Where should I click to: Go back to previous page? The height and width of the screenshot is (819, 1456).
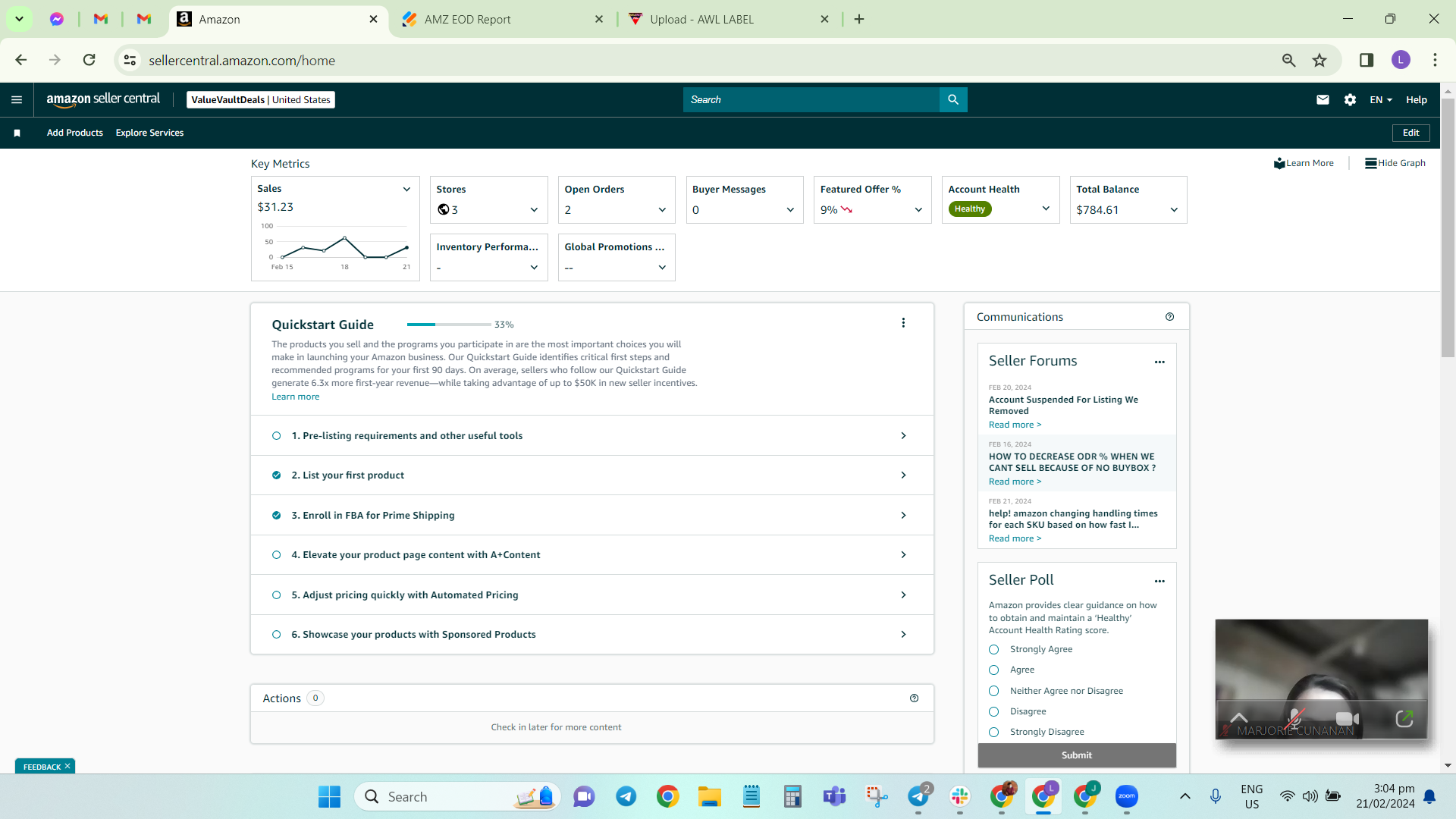21,60
